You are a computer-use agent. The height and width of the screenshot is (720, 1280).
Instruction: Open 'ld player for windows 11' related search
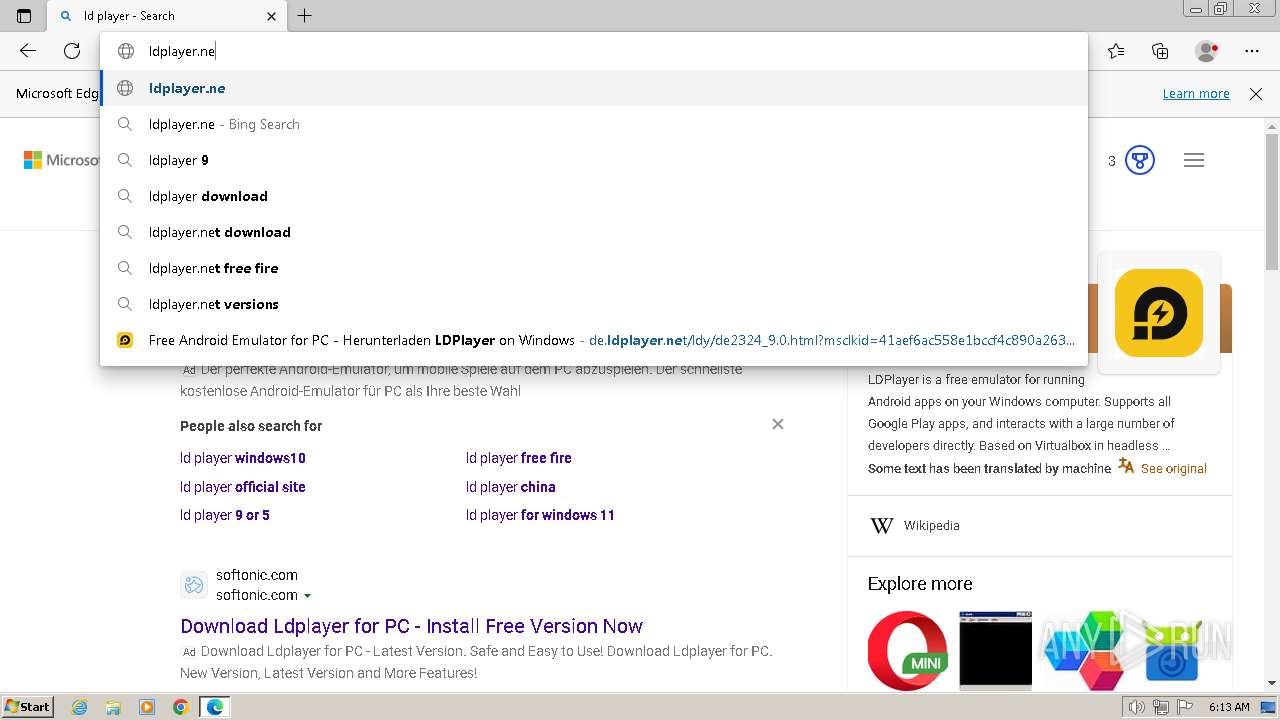click(540, 515)
